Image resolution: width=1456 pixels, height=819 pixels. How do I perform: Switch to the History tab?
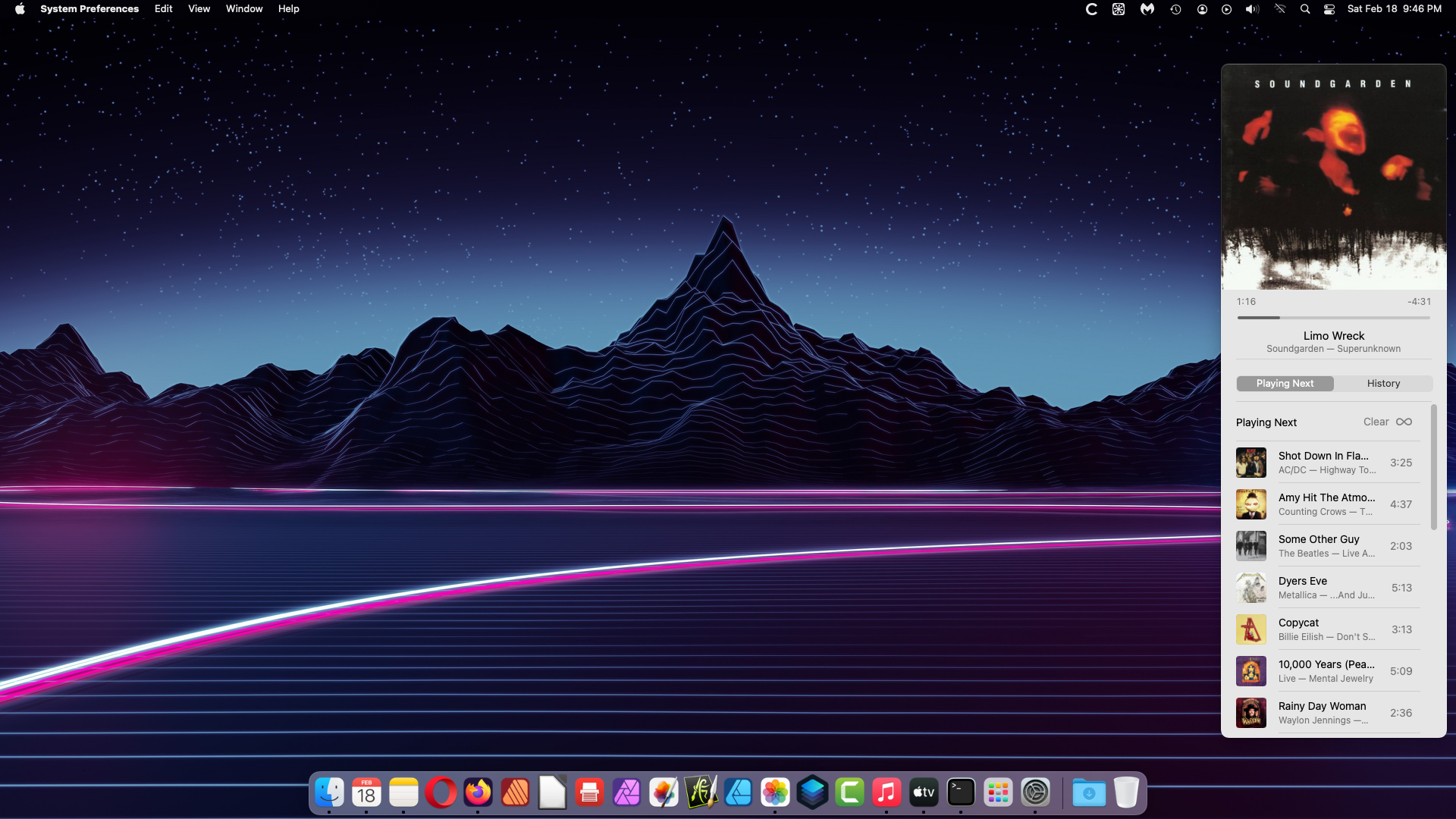[x=1383, y=384]
